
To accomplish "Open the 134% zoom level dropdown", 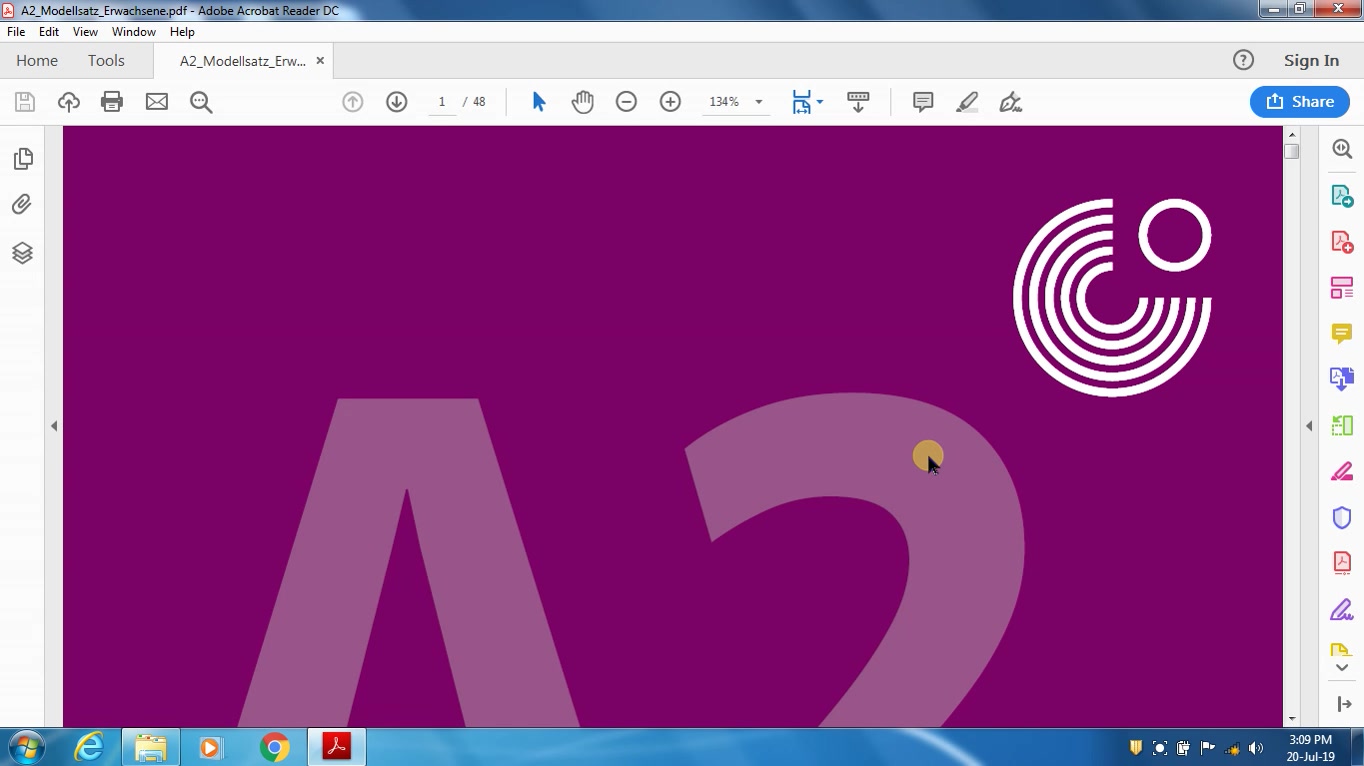I will [x=736, y=102].
